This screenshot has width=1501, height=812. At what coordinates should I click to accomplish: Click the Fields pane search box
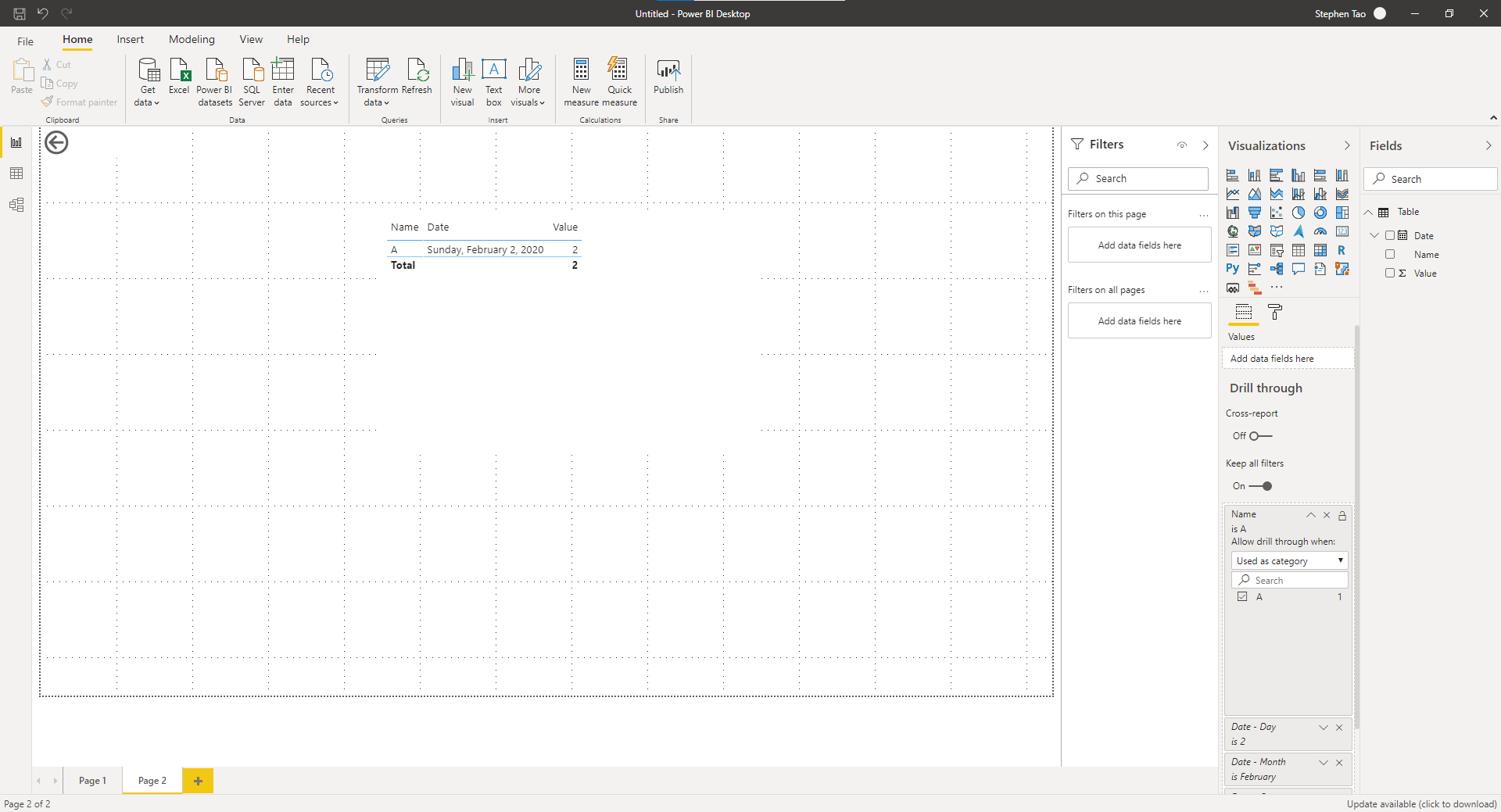click(1431, 179)
